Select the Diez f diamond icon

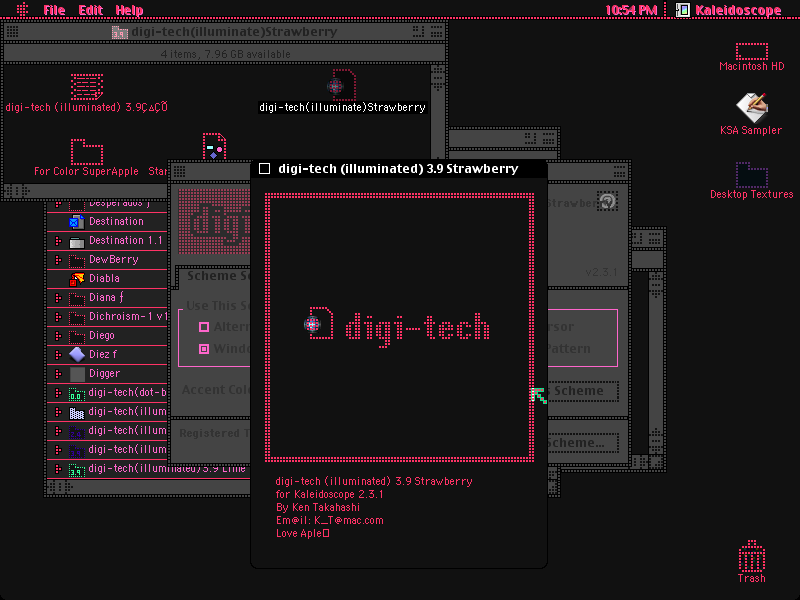pyautogui.click(x=77, y=355)
